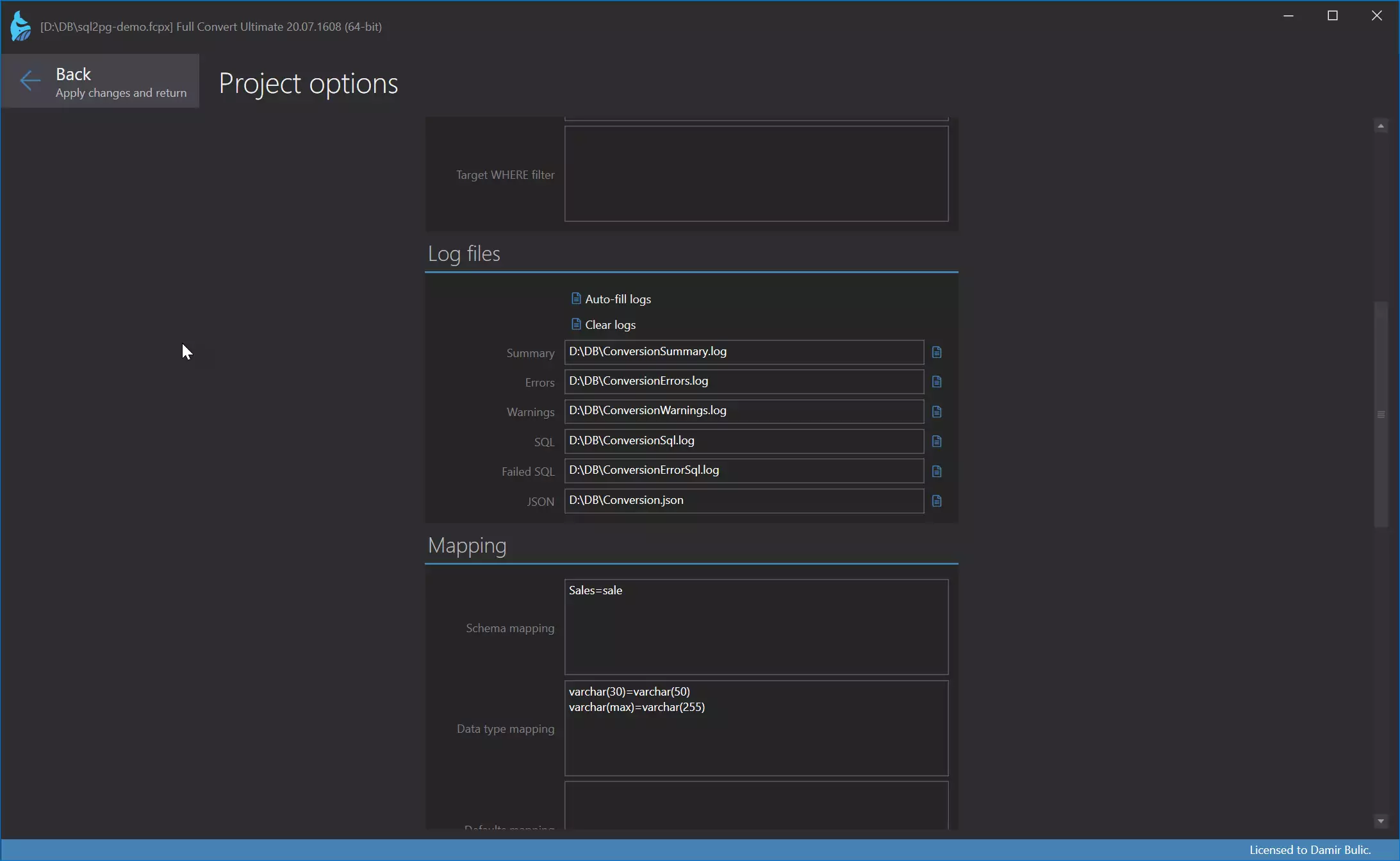
Task: Click the Auto-fill logs document icon
Action: point(575,297)
